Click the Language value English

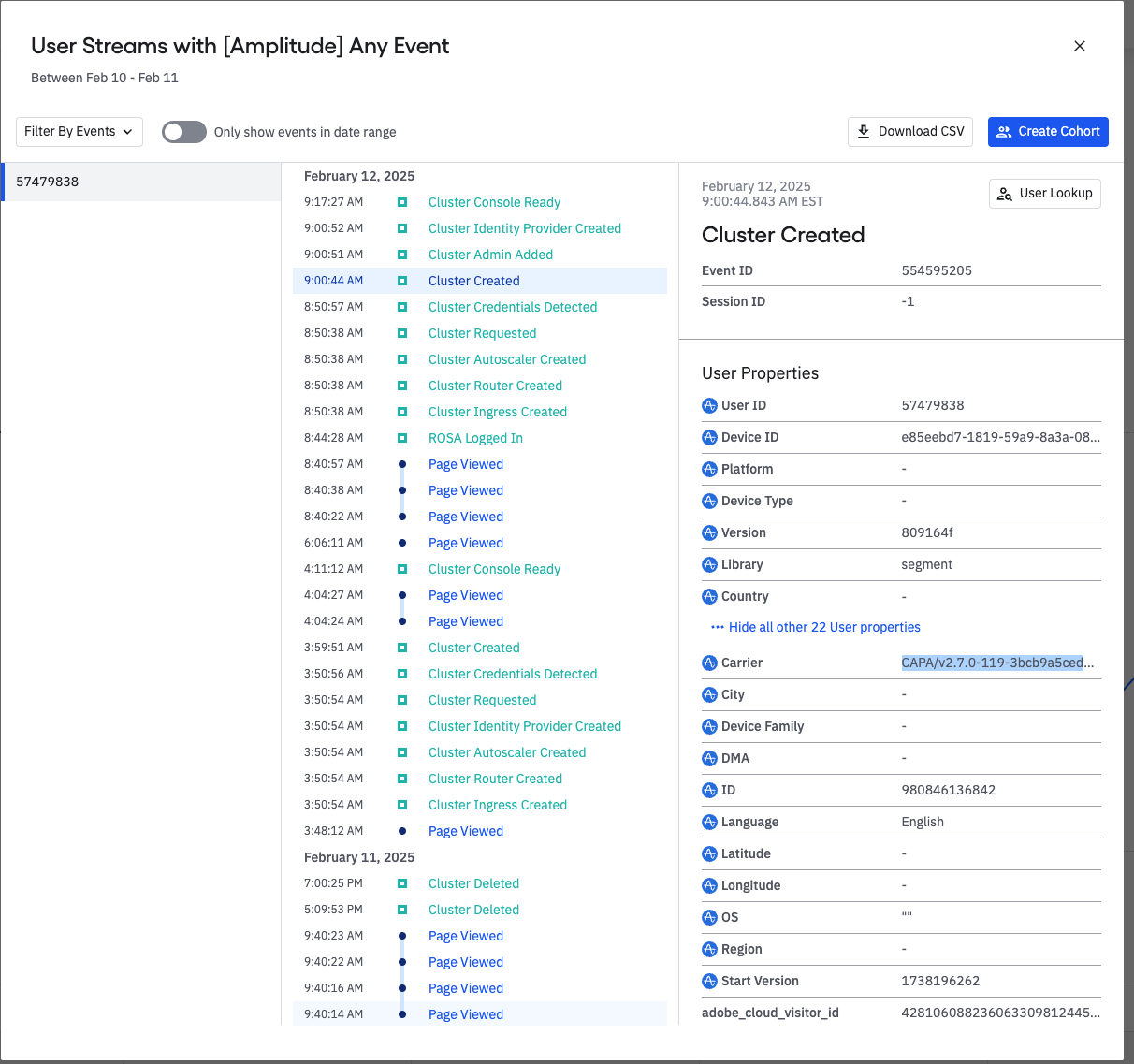[x=923, y=822]
